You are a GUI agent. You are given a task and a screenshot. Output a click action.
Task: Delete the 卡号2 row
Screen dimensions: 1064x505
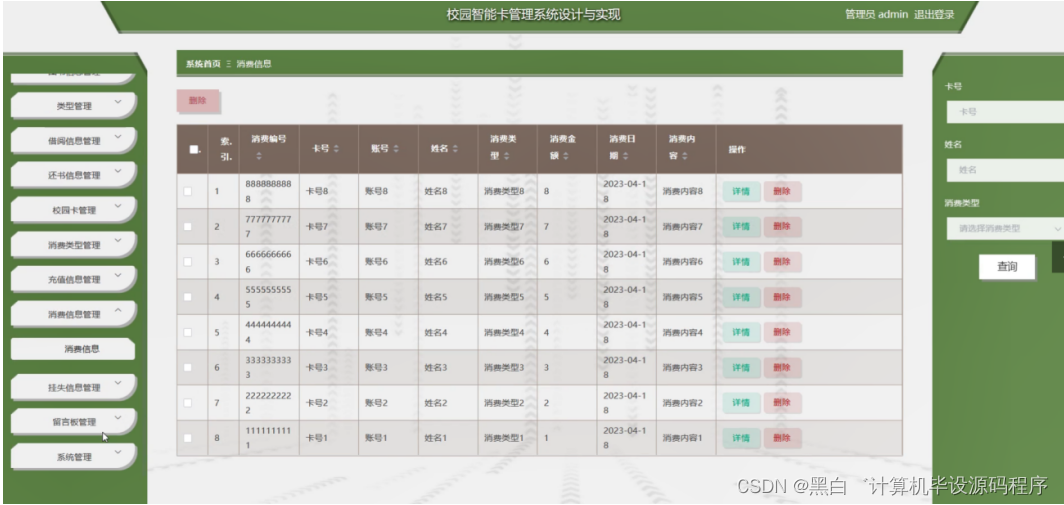pyautogui.click(x=782, y=403)
